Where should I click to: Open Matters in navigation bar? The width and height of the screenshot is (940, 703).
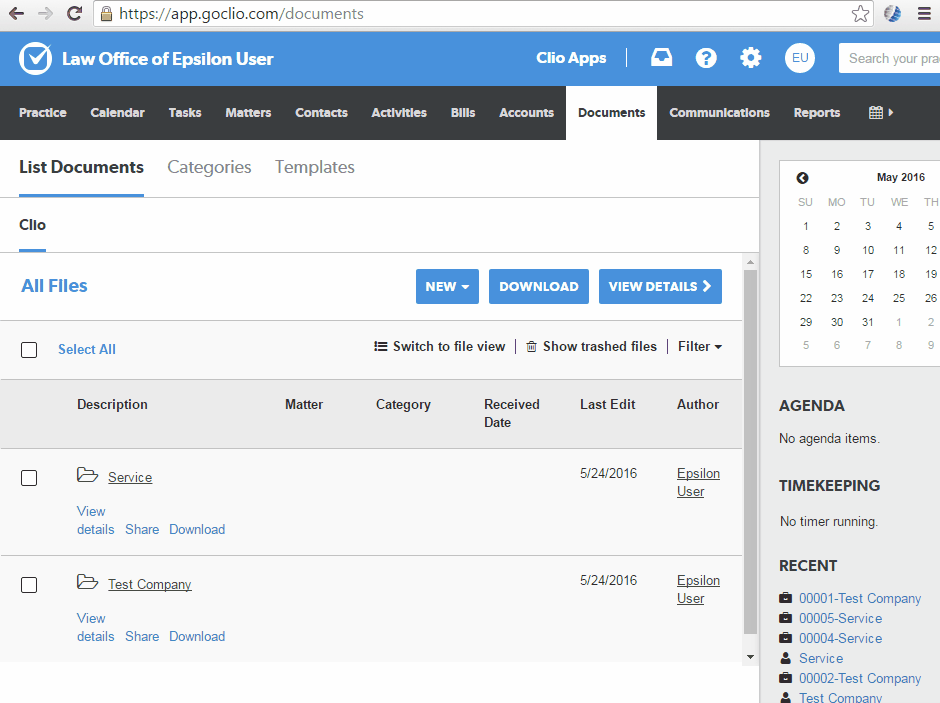[x=248, y=113]
